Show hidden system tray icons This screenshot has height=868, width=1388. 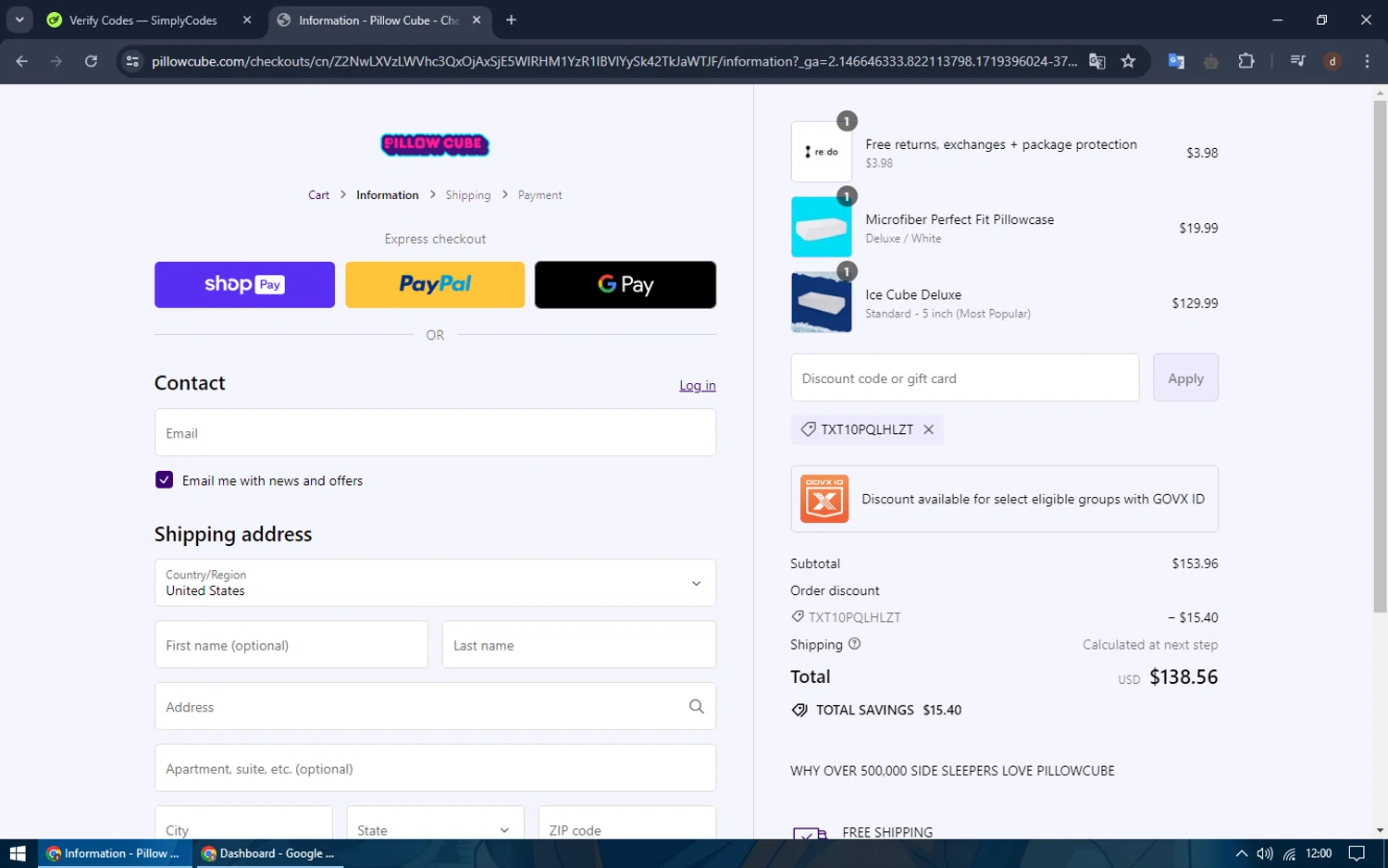pyautogui.click(x=1242, y=853)
